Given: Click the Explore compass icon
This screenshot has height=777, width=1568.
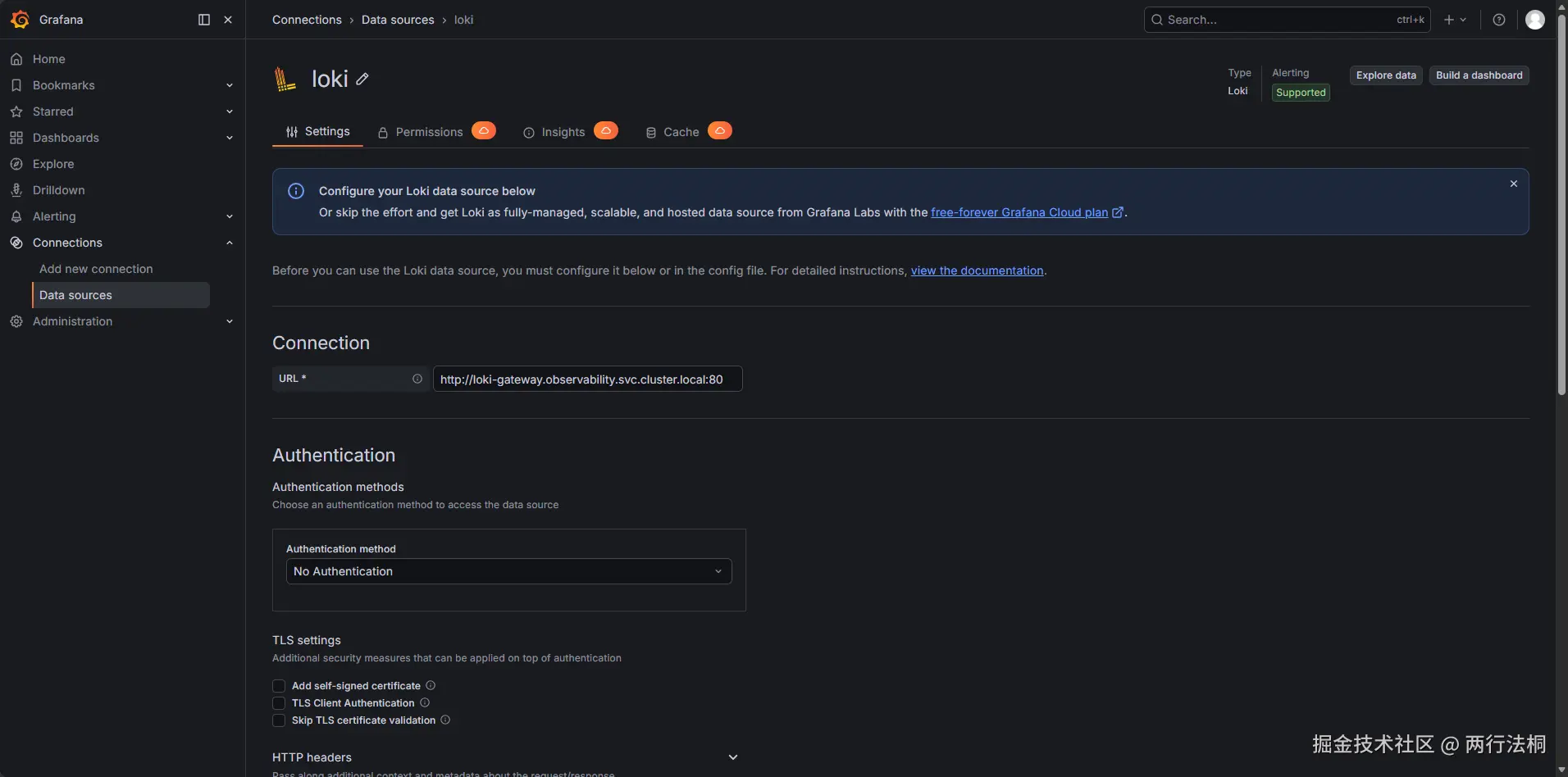Looking at the screenshot, I should pos(16,164).
